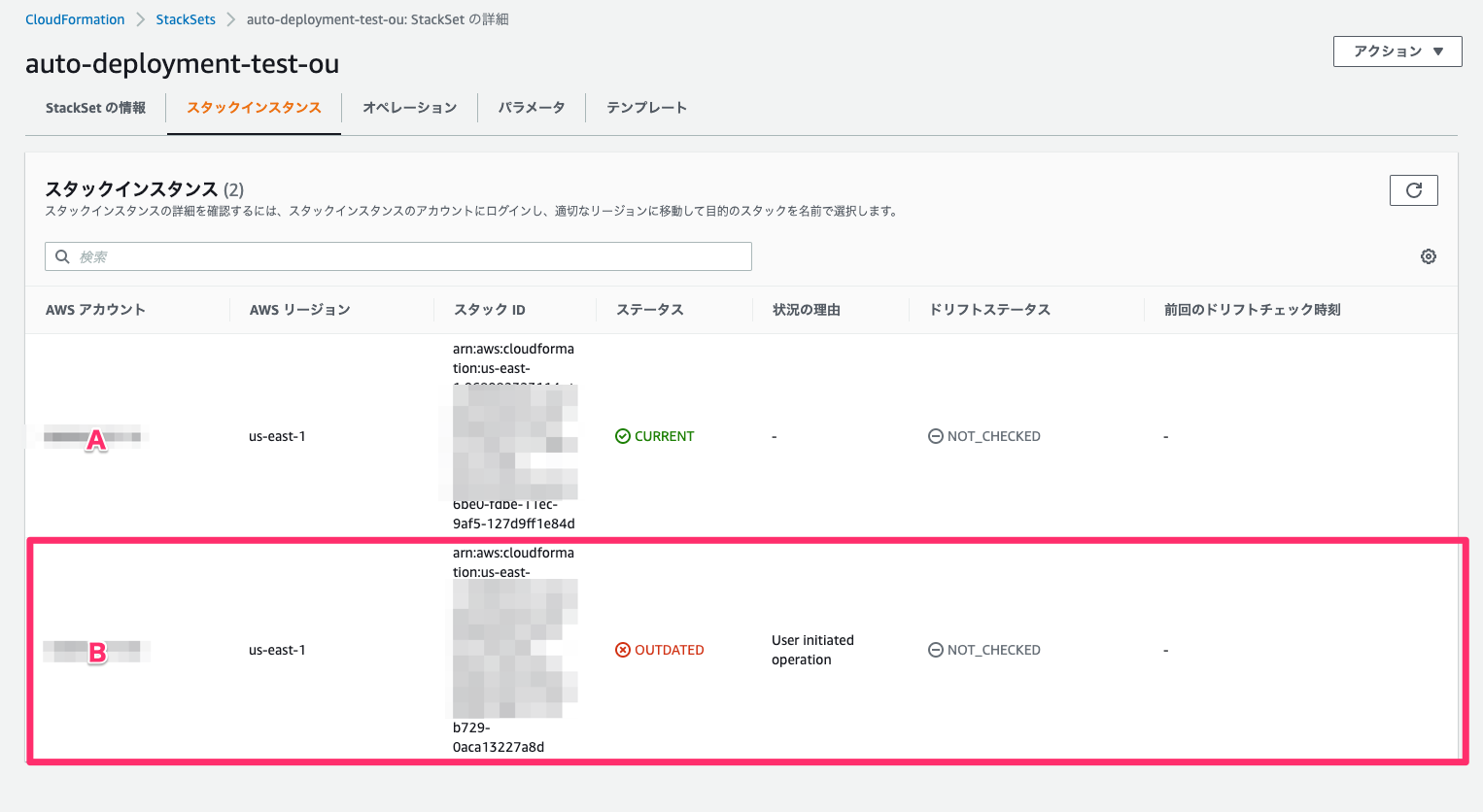The width and height of the screenshot is (1483, 812).
Task: Select the スタックインスタンス tab
Action: tap(253, 109)
